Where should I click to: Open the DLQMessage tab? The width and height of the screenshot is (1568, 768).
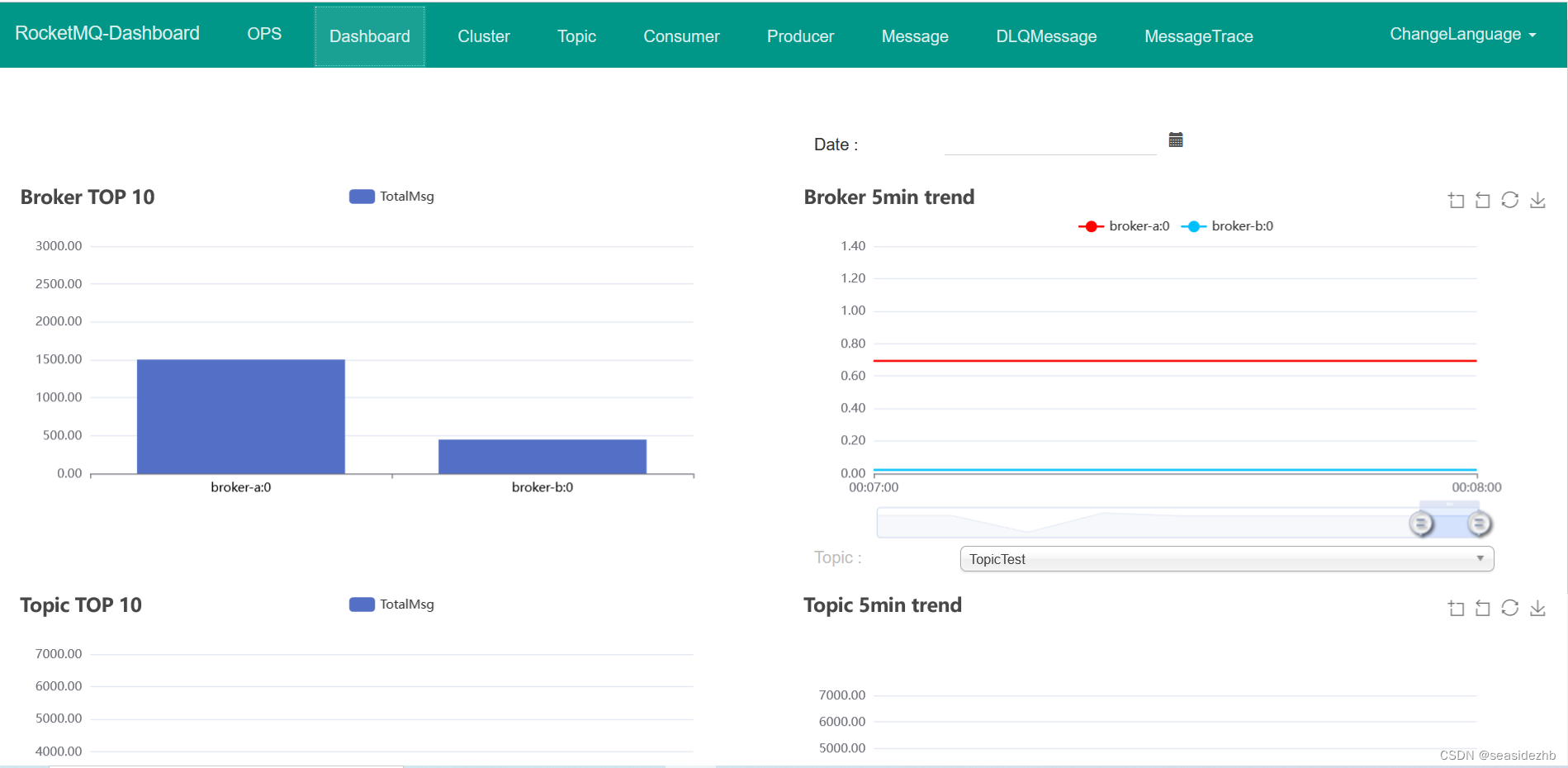(1046, 36)
